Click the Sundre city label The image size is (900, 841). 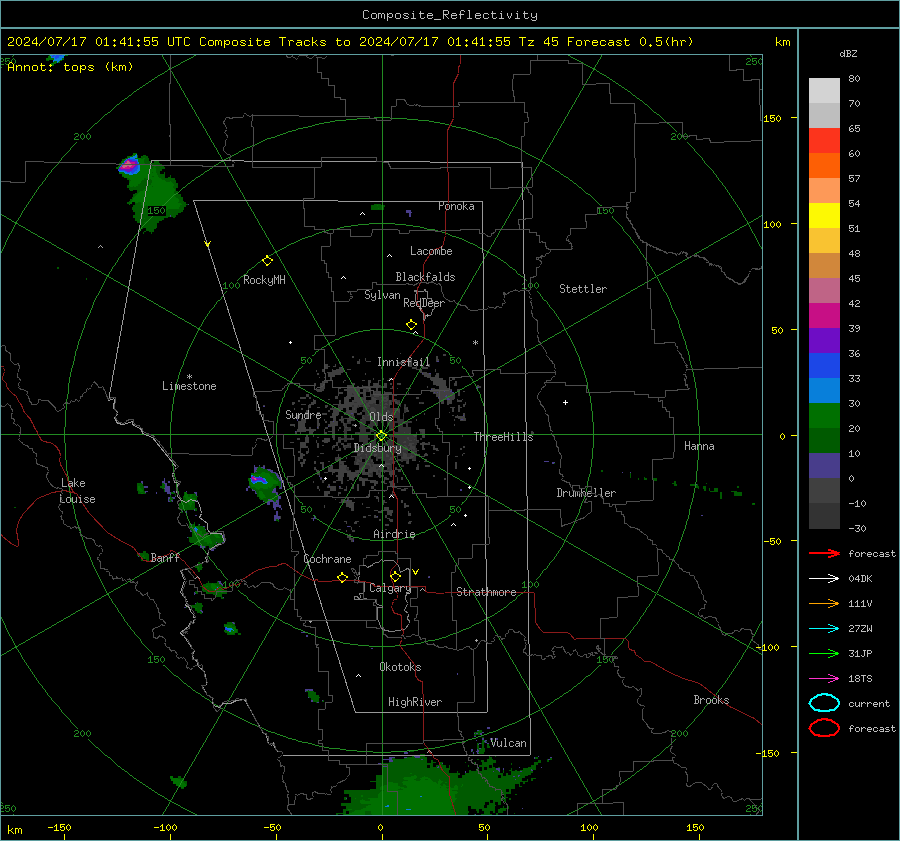point(303,414)
